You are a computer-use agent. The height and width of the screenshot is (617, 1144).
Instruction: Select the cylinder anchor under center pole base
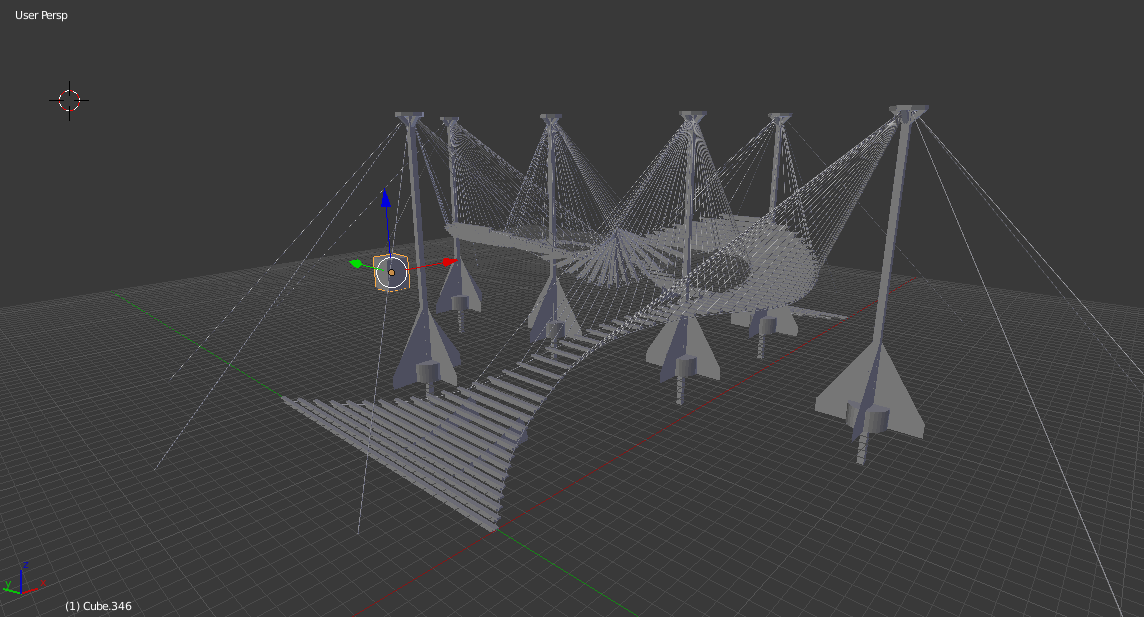[x=685, y=368]
